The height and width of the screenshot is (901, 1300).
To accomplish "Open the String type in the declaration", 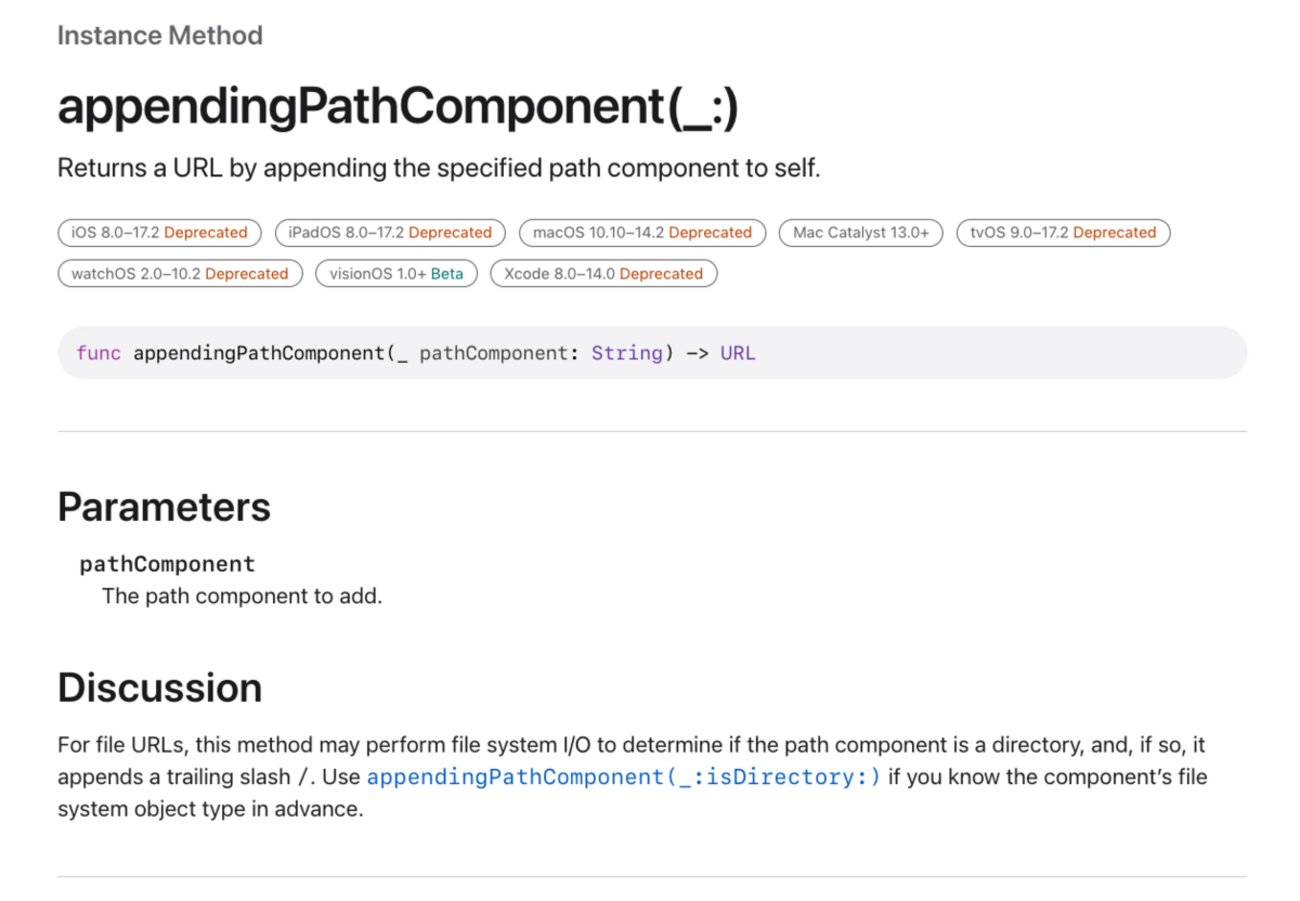I will tap(626, 353).
